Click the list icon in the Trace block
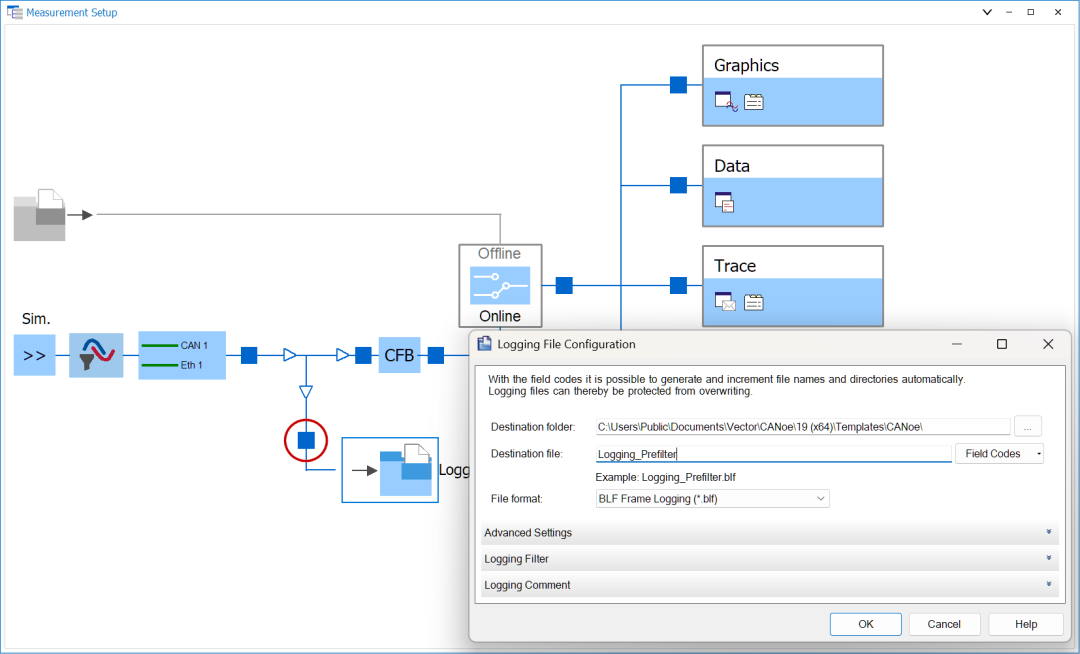1080x654 pixels. [x=754, y=302]
